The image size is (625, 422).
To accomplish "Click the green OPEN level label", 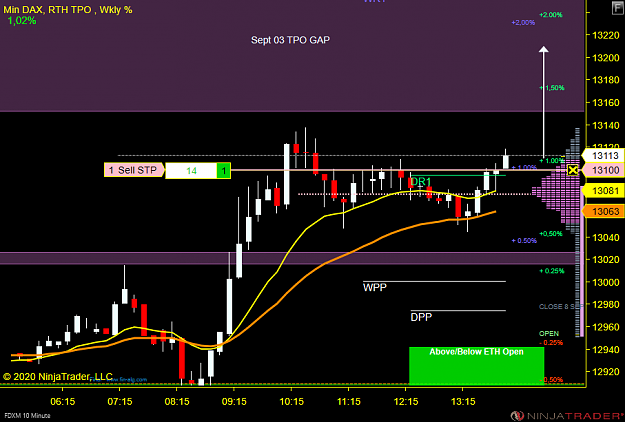I will pyautogui.click(x=549, y=334).
